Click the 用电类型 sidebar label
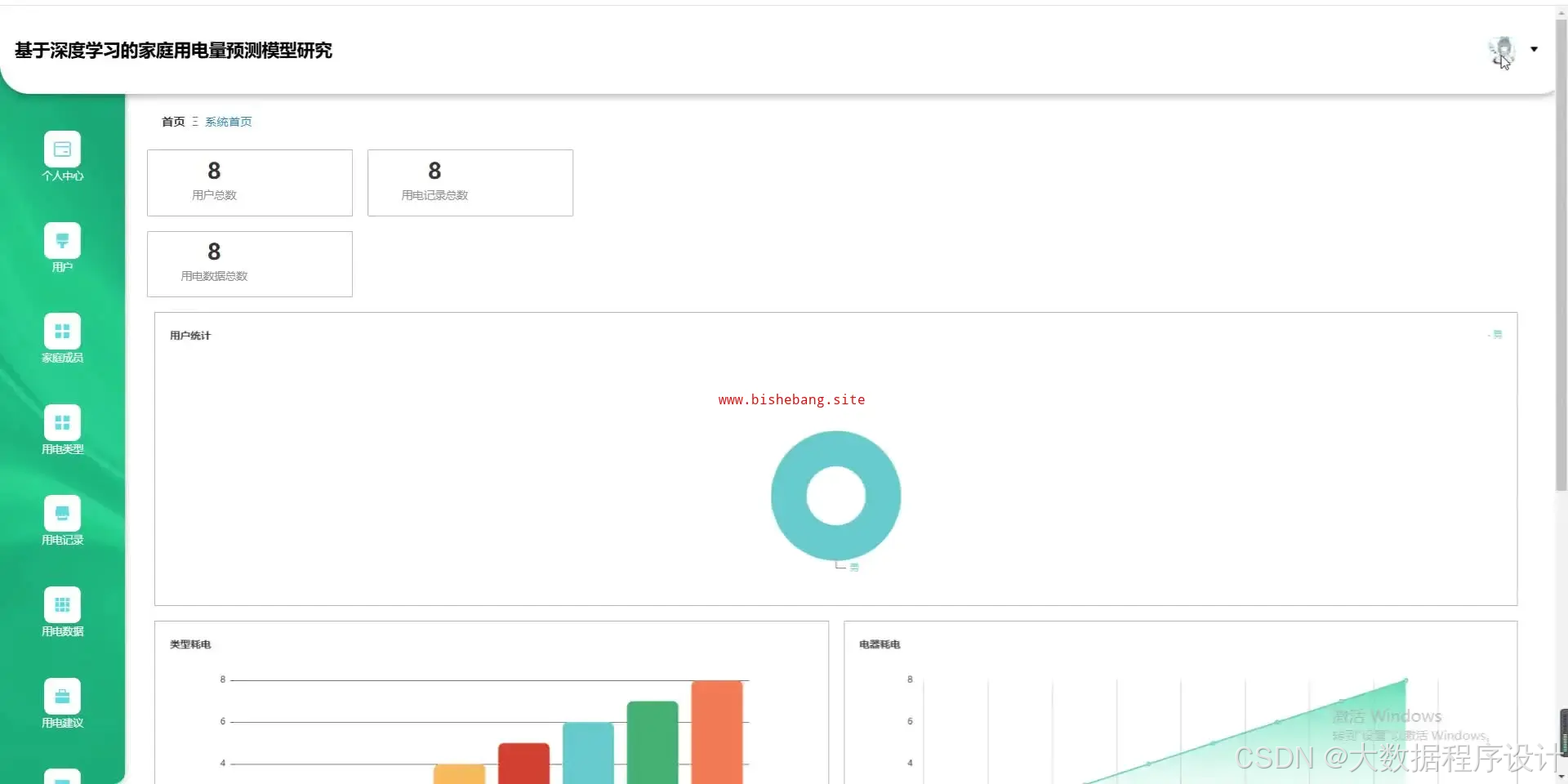 coord(62,449)
